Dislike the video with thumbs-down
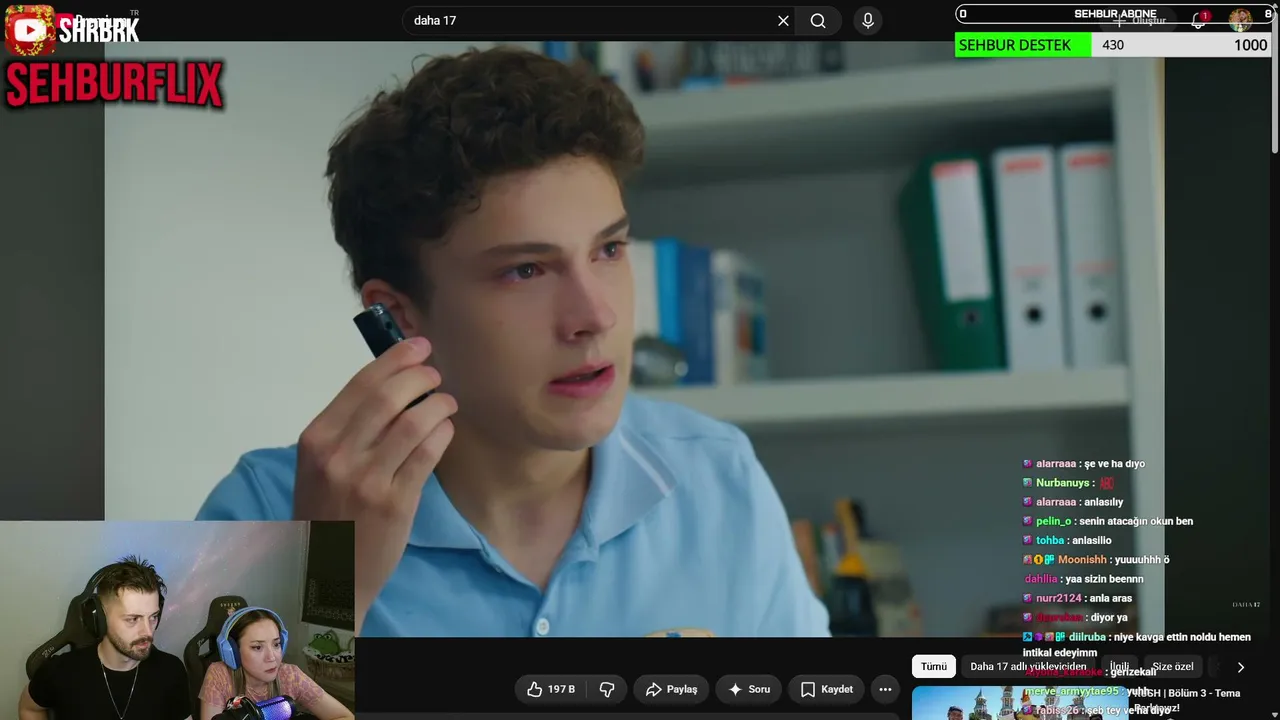 pos(606,689)
